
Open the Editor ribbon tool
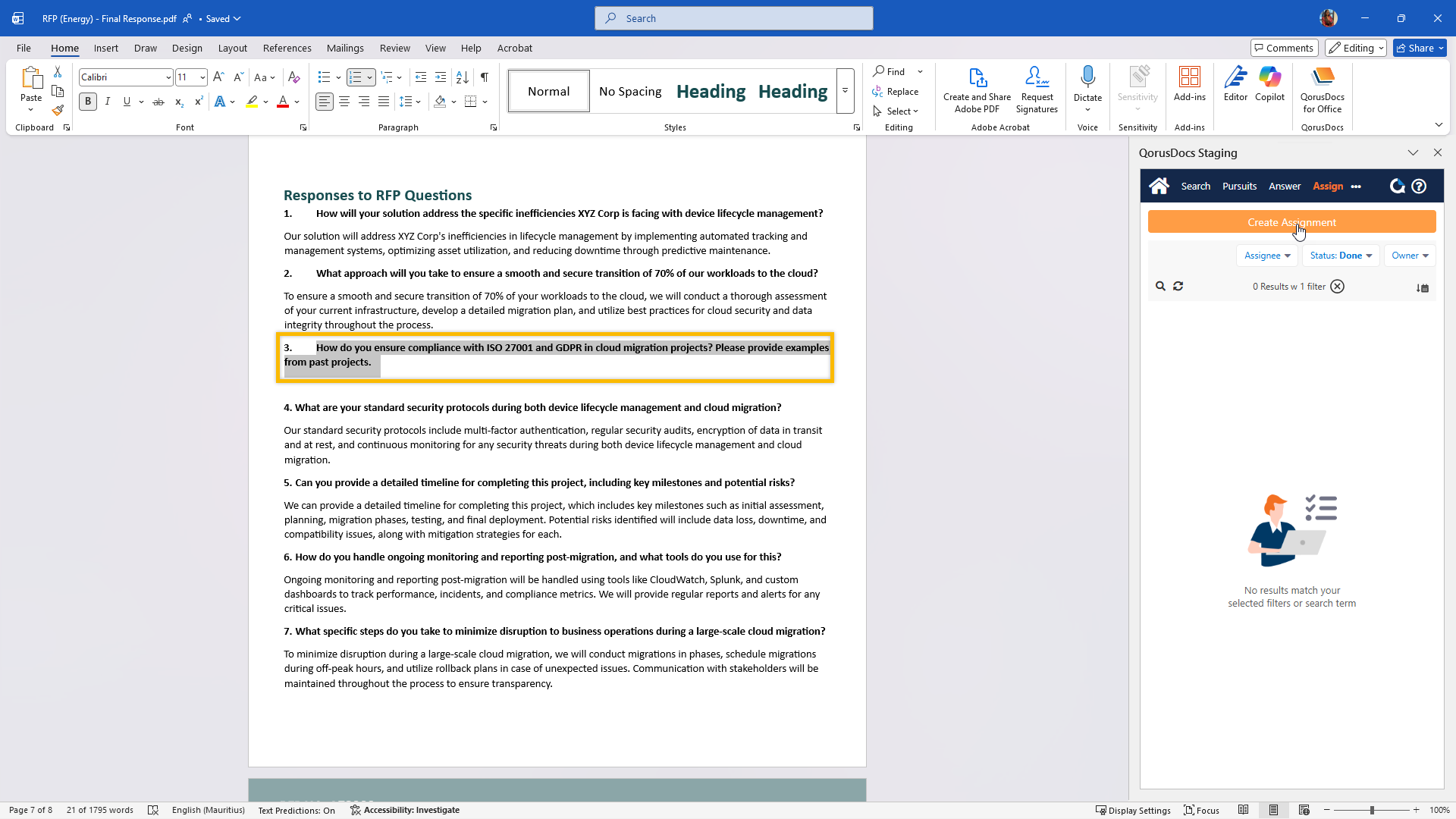tap(1235, 83)
